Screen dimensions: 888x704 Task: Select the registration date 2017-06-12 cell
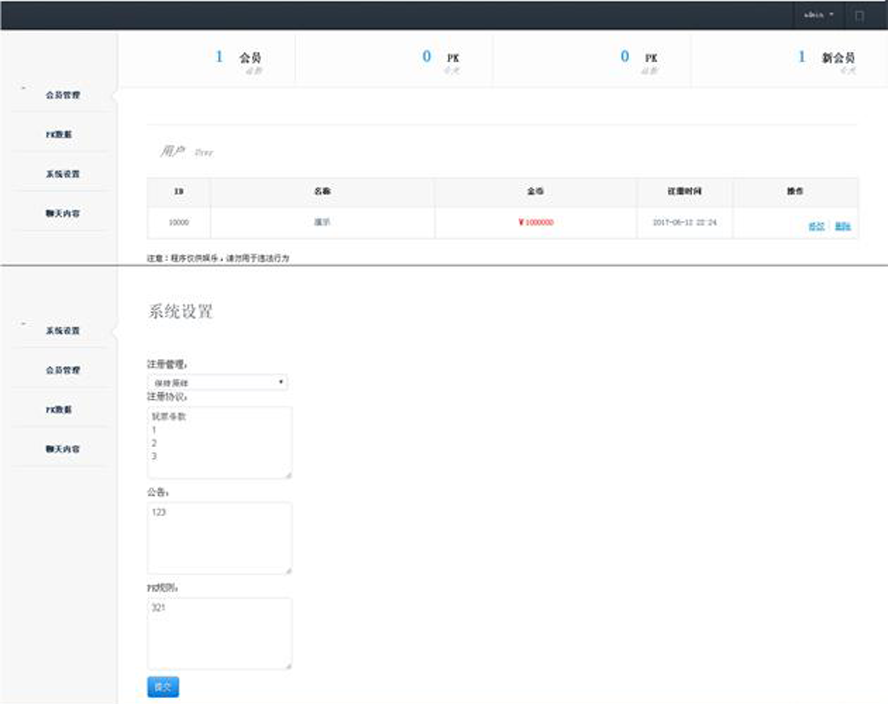(x=685, y=223)
